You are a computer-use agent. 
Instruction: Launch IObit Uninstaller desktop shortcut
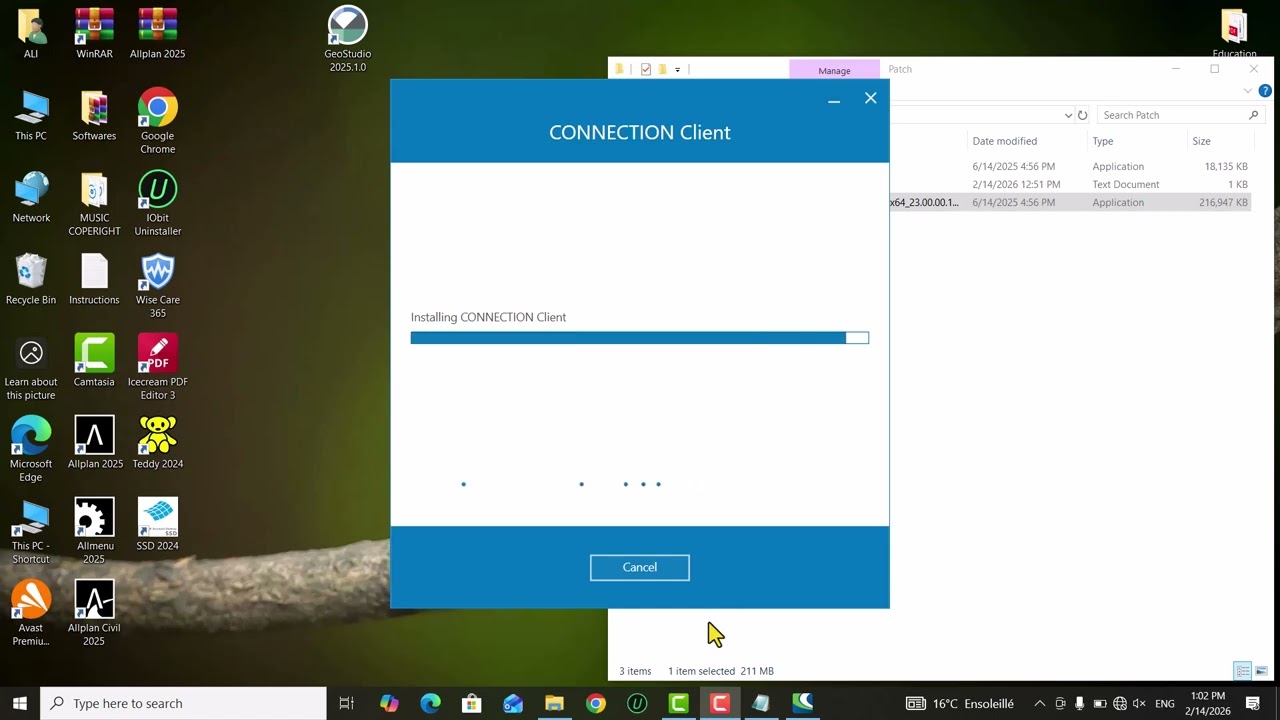[157, 204]
